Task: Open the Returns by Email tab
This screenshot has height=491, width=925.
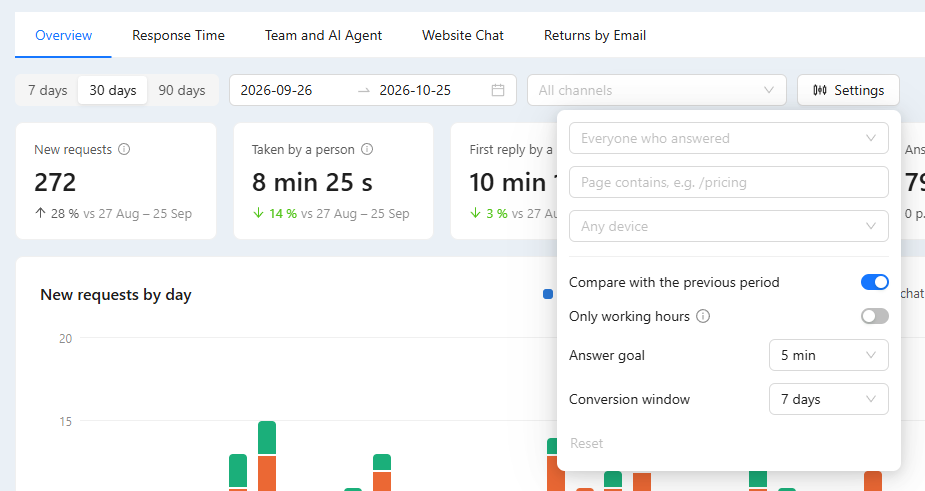Action: pos(595,35)
